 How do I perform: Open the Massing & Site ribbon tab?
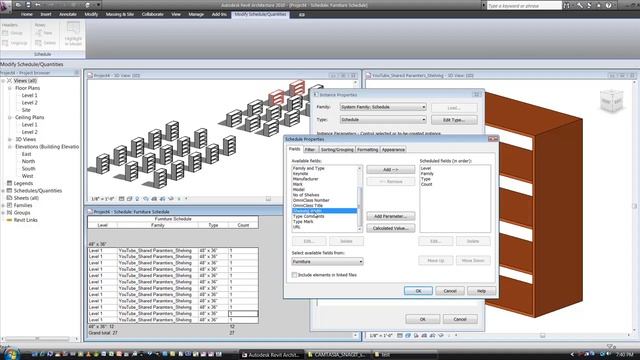coord(120,14)
